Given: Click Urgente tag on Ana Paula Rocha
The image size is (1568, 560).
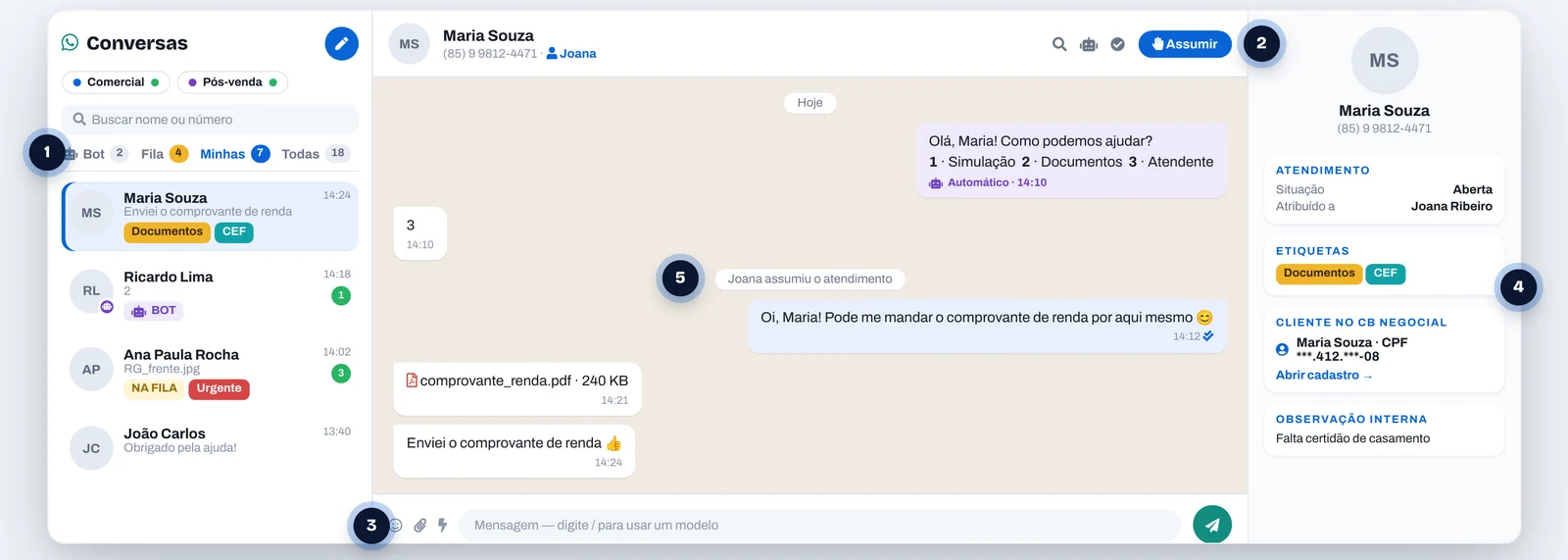Looking at the screenshot, I should click(219, 389).
